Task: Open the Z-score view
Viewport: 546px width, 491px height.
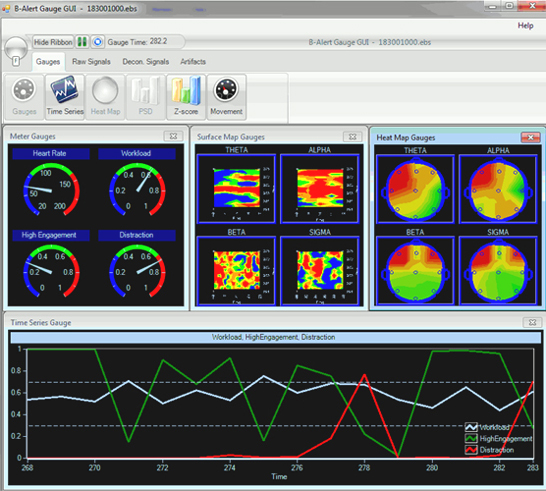Action: (x=186, y=97)
